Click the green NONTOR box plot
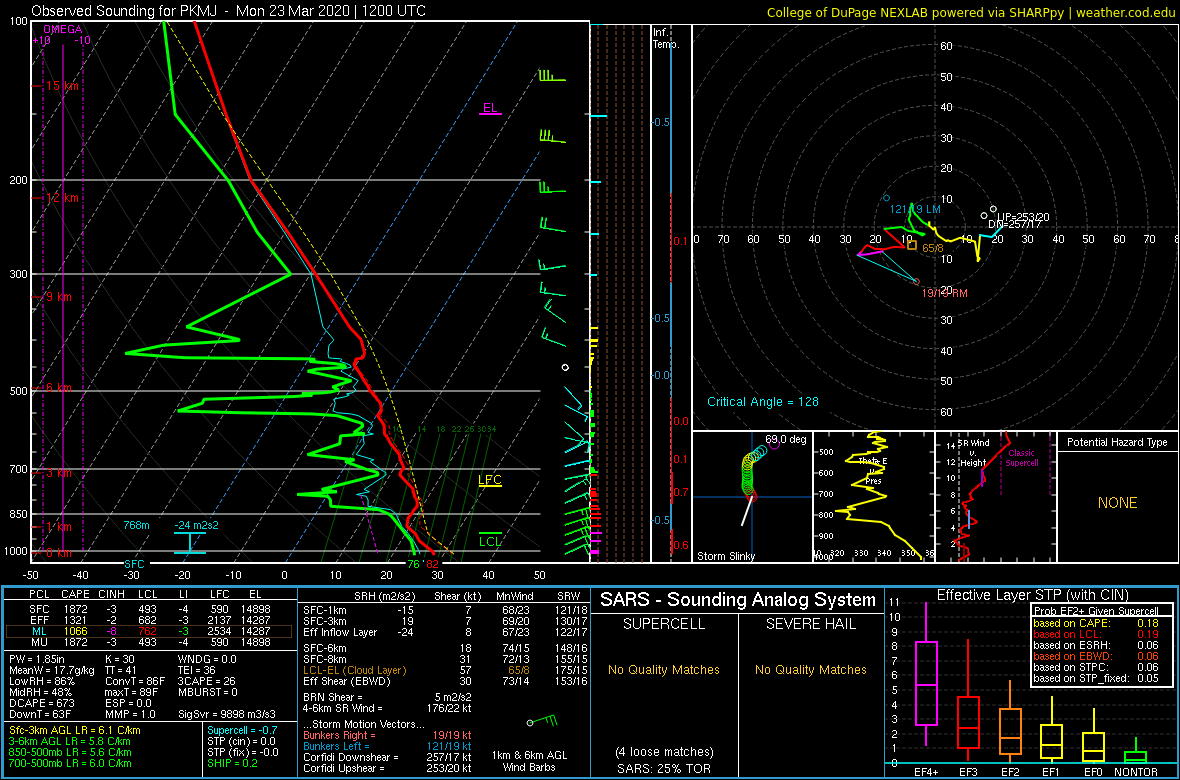Screen dimensions: 1180x780 point(1136,756)
